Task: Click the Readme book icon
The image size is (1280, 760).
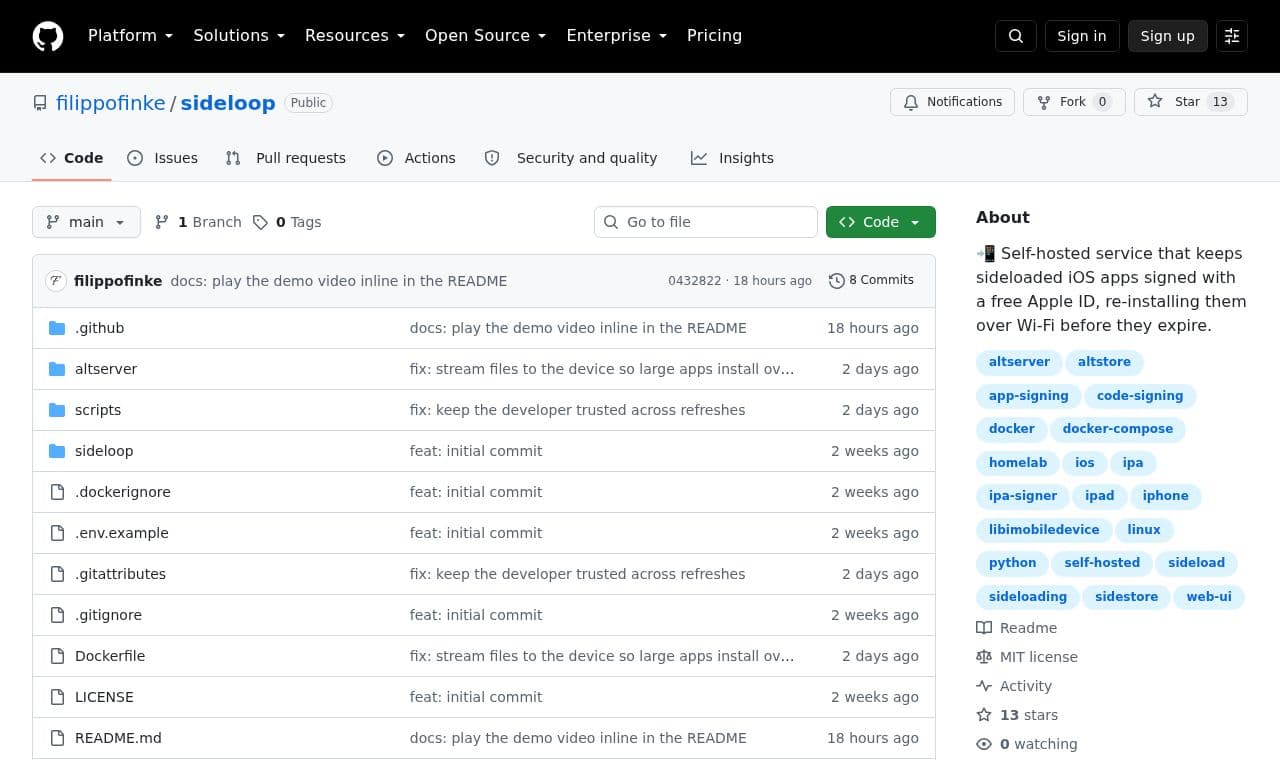Action: pyautogui.click(x=984, y=628)
